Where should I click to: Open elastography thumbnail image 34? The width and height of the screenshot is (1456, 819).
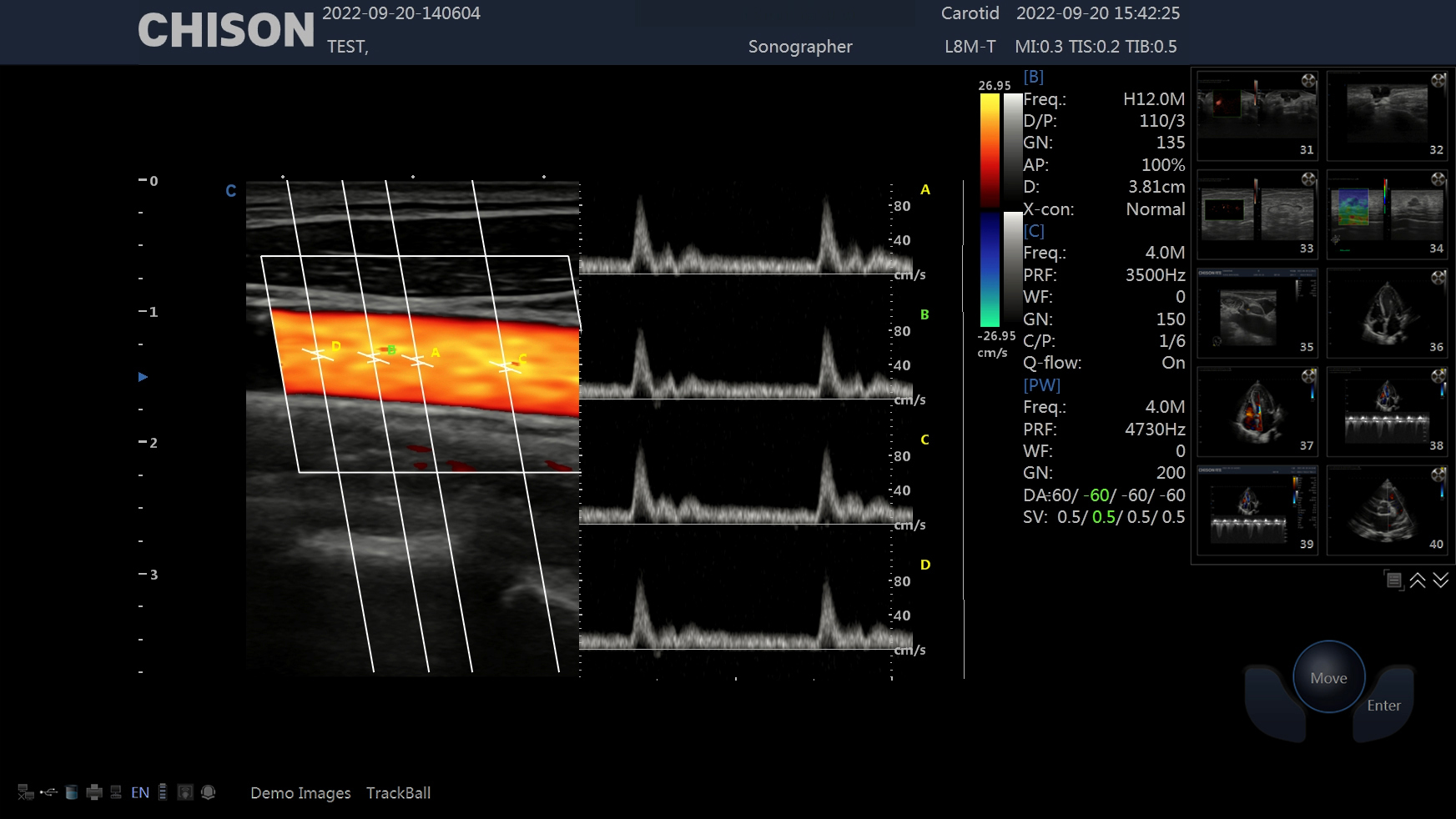click(1388, 214)
